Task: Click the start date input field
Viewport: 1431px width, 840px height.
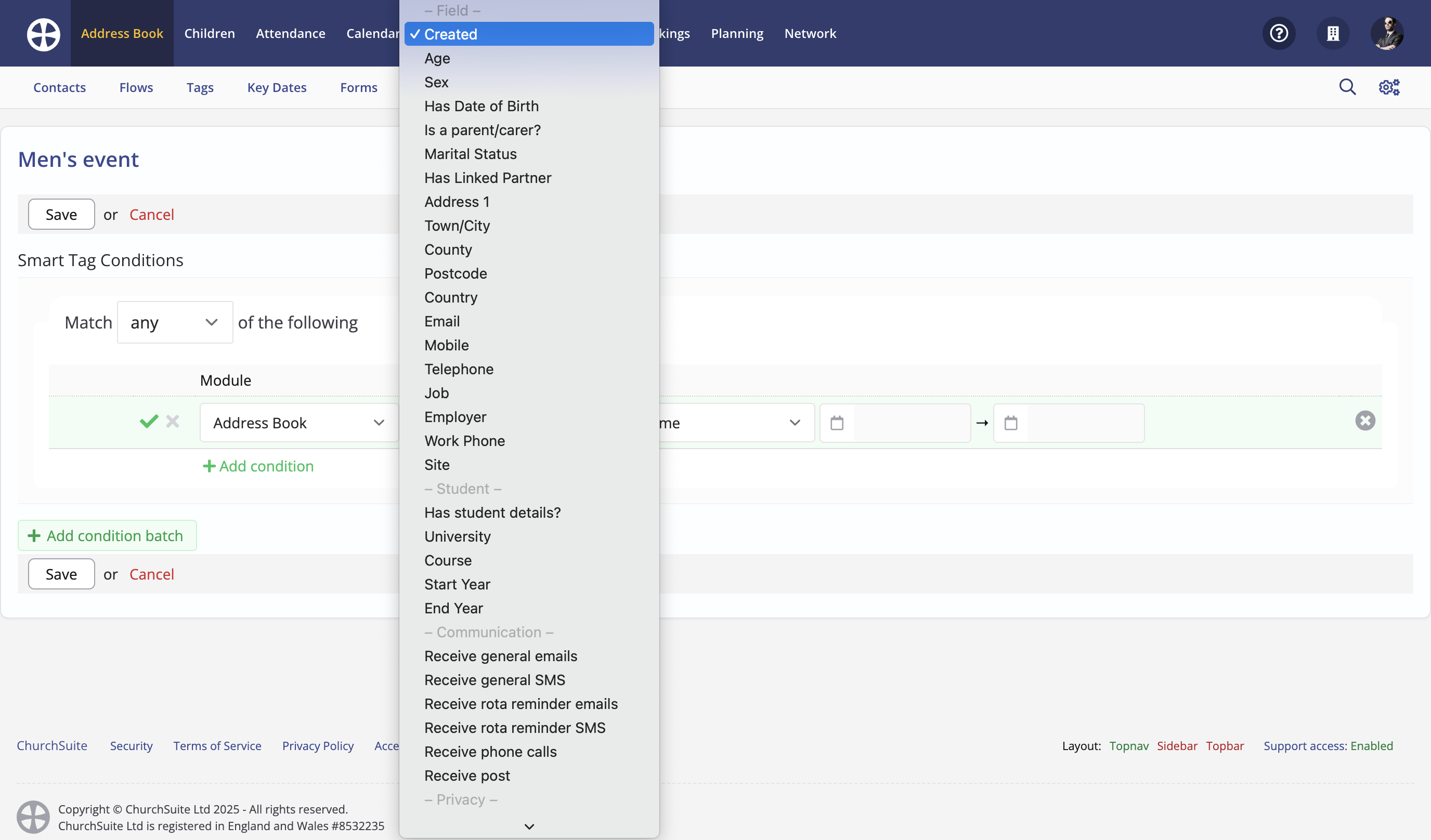Action: pyautogui.click(x=912, y=423)
